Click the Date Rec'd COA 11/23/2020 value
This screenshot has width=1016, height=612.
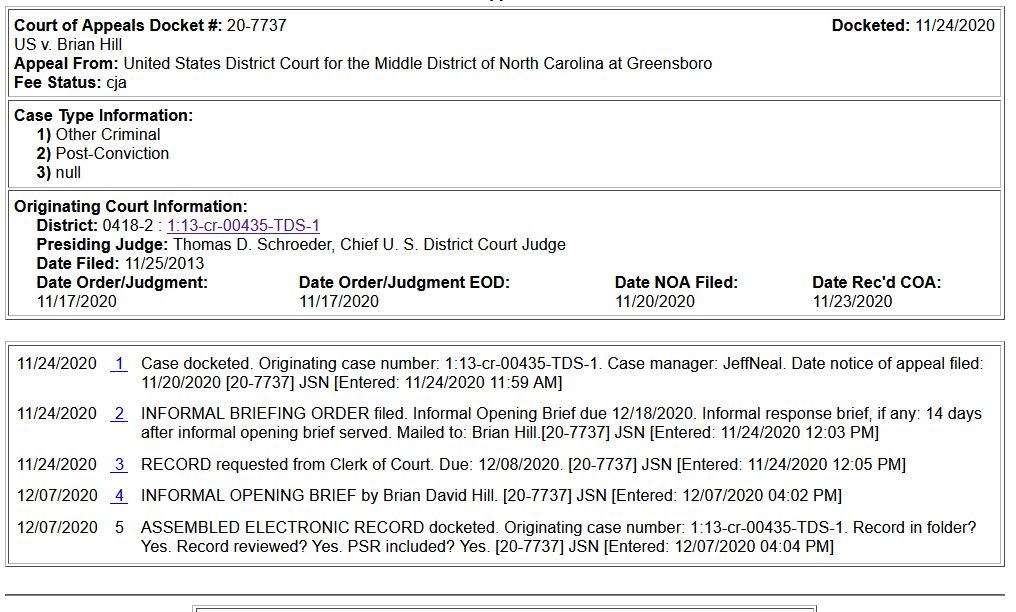click(x=852, y=302)
